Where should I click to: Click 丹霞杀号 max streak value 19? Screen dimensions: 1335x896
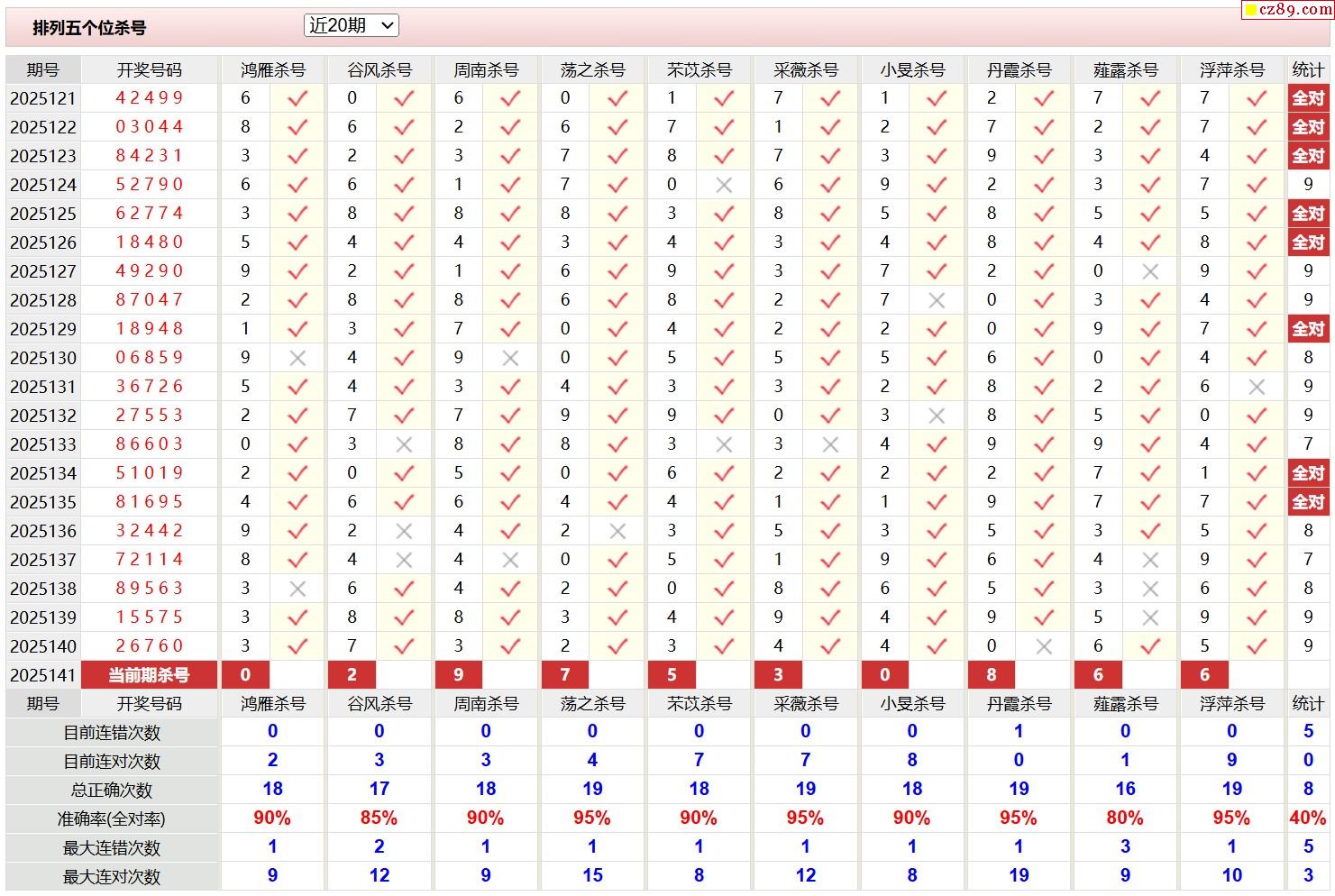pos(1019,875)
